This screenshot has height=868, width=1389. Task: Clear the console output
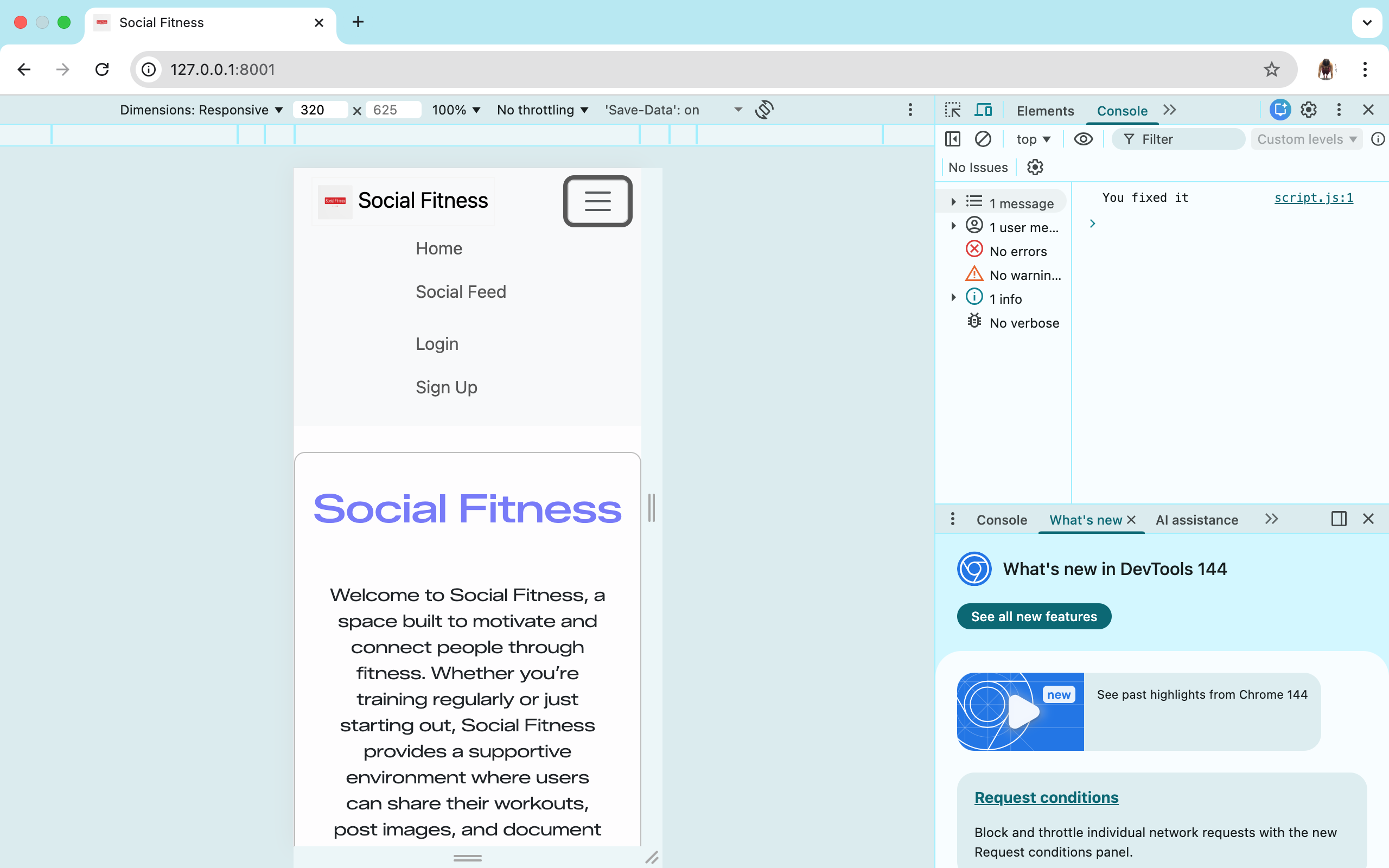984,138
